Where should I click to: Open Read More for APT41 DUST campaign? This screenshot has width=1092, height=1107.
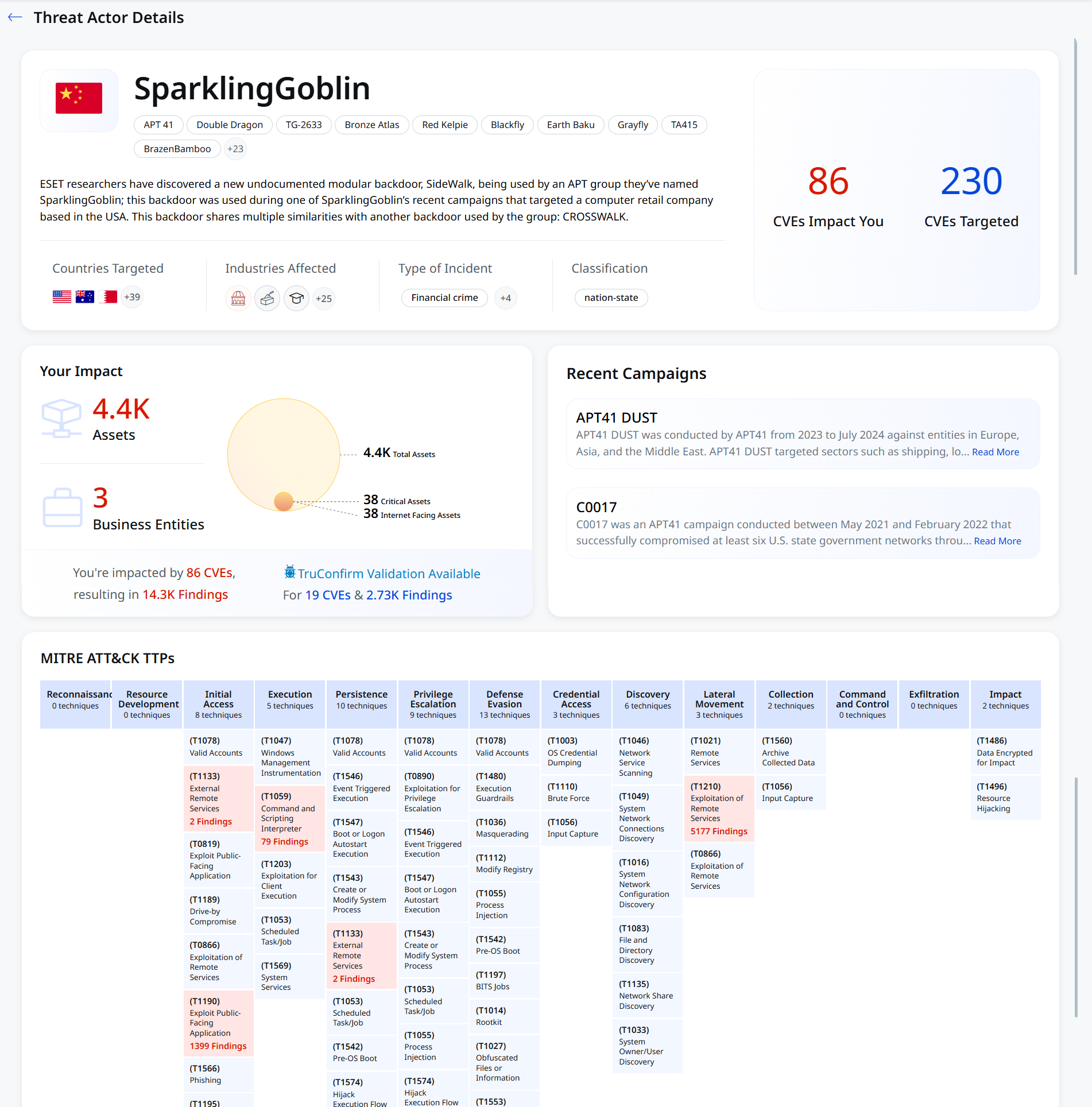[996, 452]
